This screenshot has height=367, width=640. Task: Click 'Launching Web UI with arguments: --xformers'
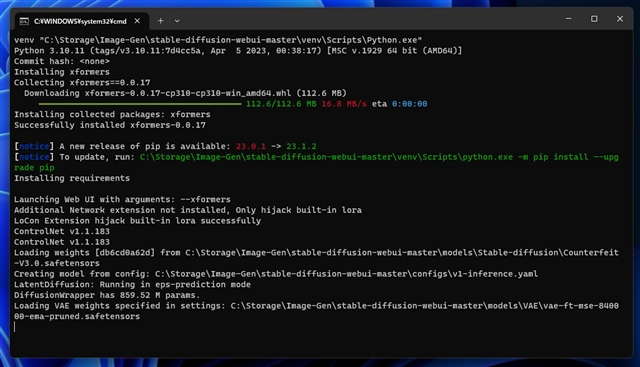tap(122, 199)
